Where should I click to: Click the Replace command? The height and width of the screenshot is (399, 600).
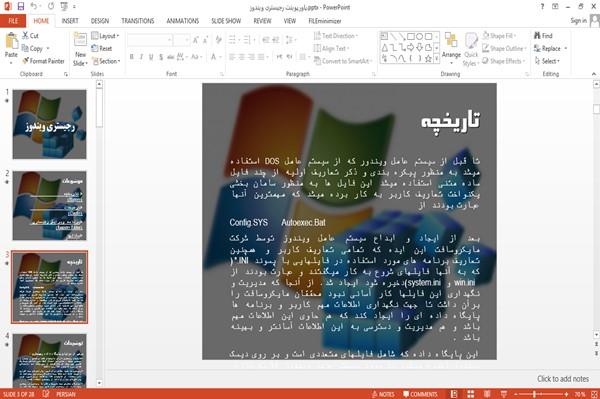tap(547, 48)
